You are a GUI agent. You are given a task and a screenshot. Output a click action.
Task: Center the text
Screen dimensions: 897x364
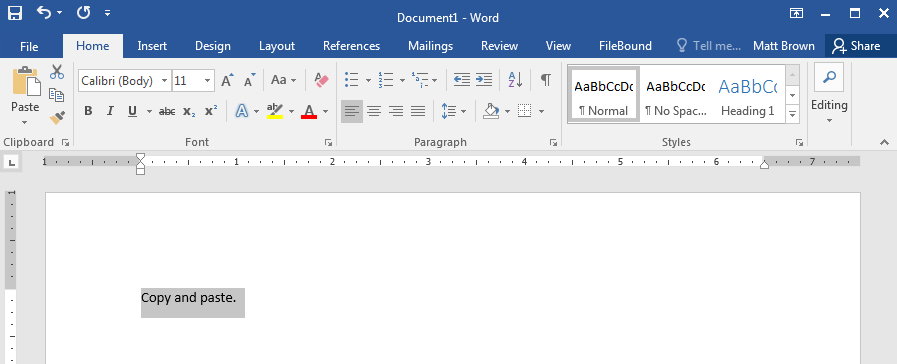coord(374,111)
